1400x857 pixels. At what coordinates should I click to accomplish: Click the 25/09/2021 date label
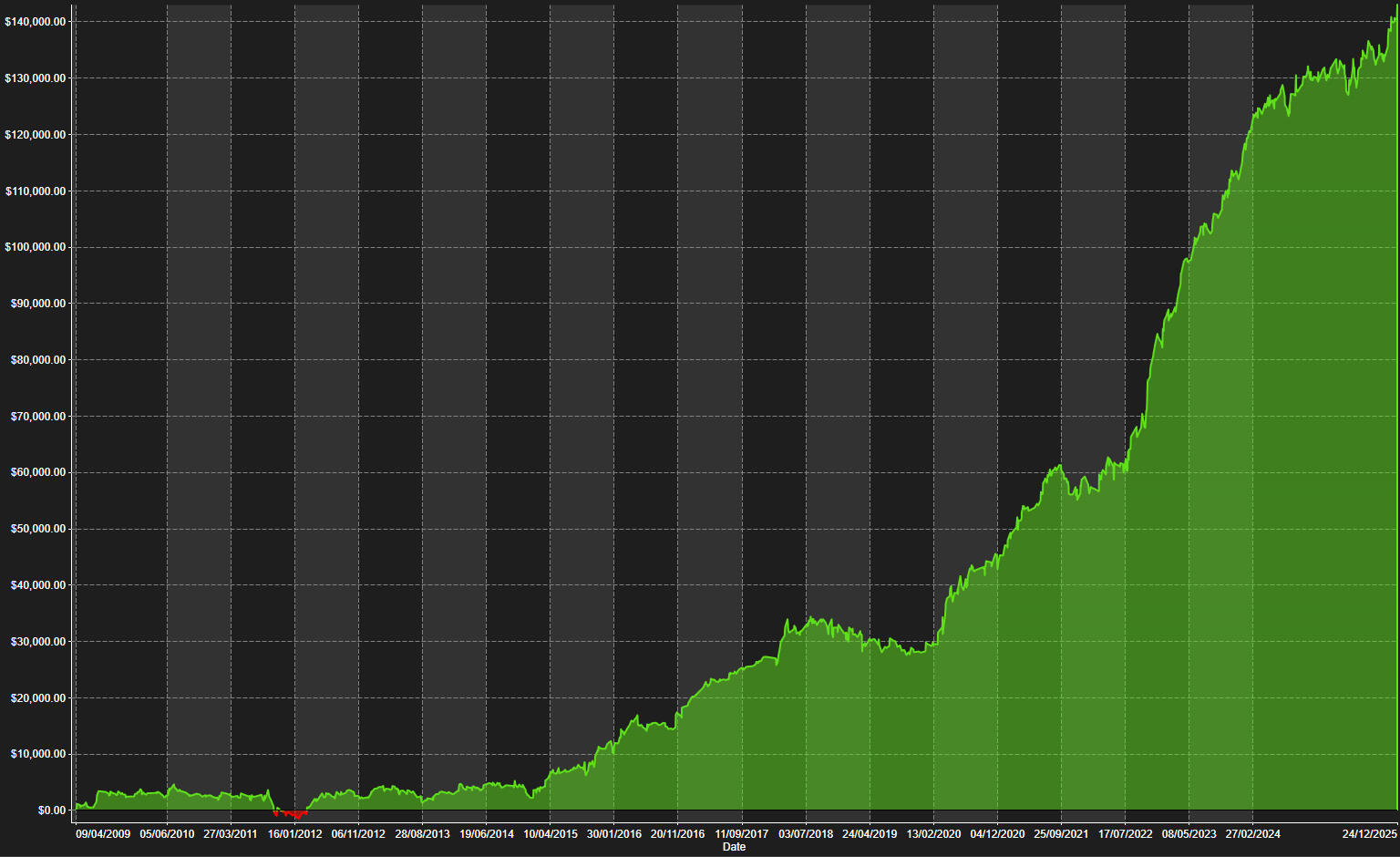click(1061, 834)
